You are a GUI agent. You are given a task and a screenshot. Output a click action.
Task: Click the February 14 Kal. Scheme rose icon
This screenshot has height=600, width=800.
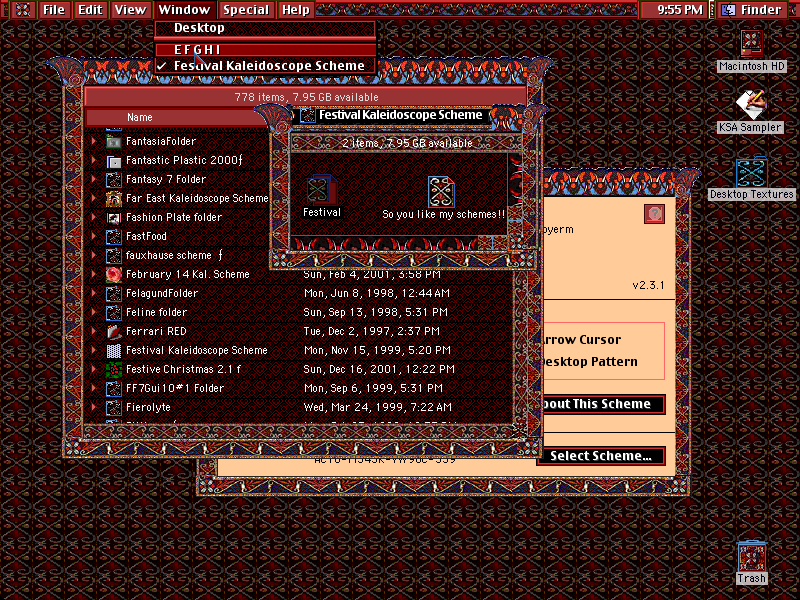coord(113,274)
